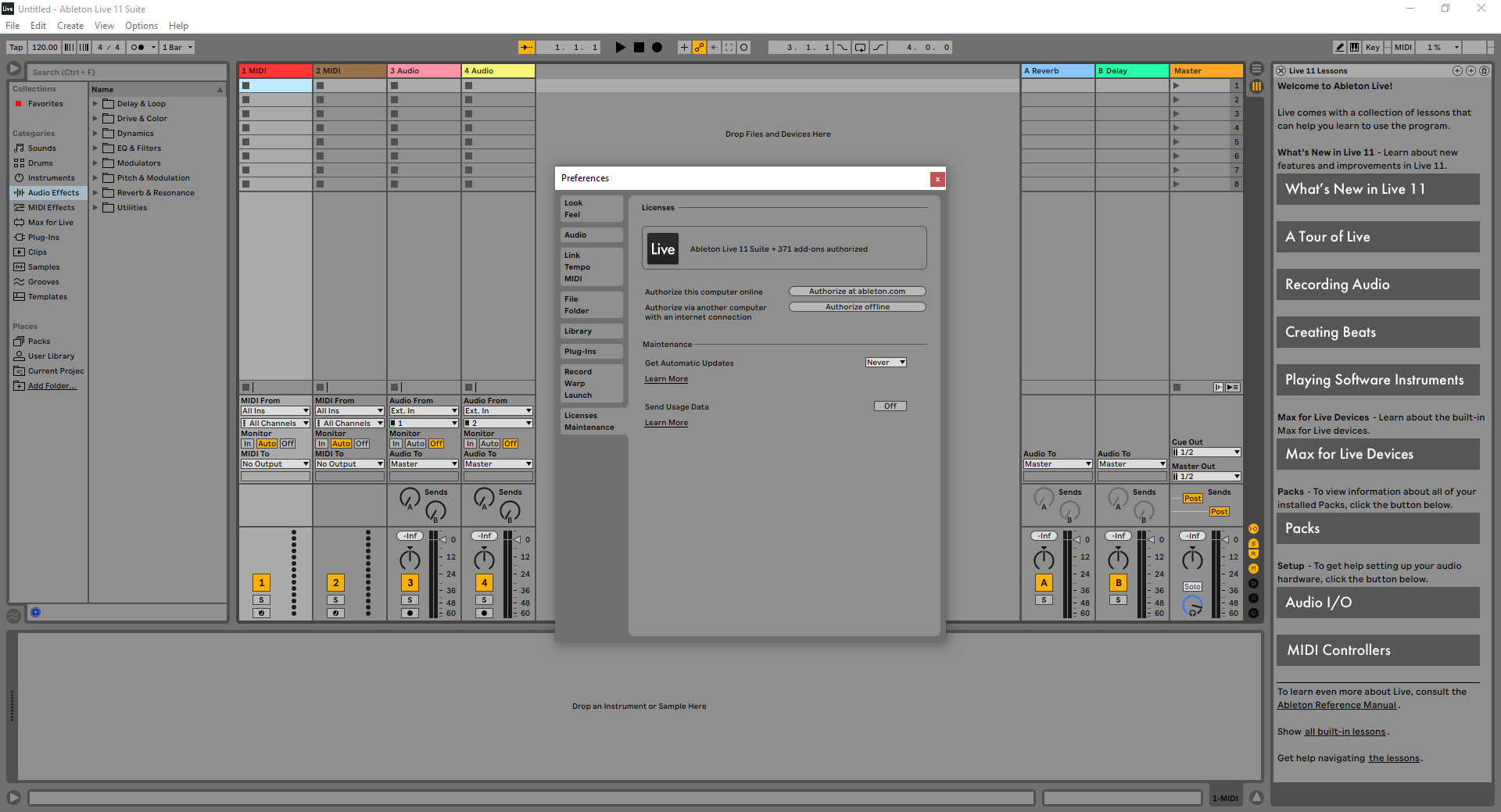This screenshot has width=1501, height=812.
Task: Select Audio tab in Preferences
Action: click(591, 234)
